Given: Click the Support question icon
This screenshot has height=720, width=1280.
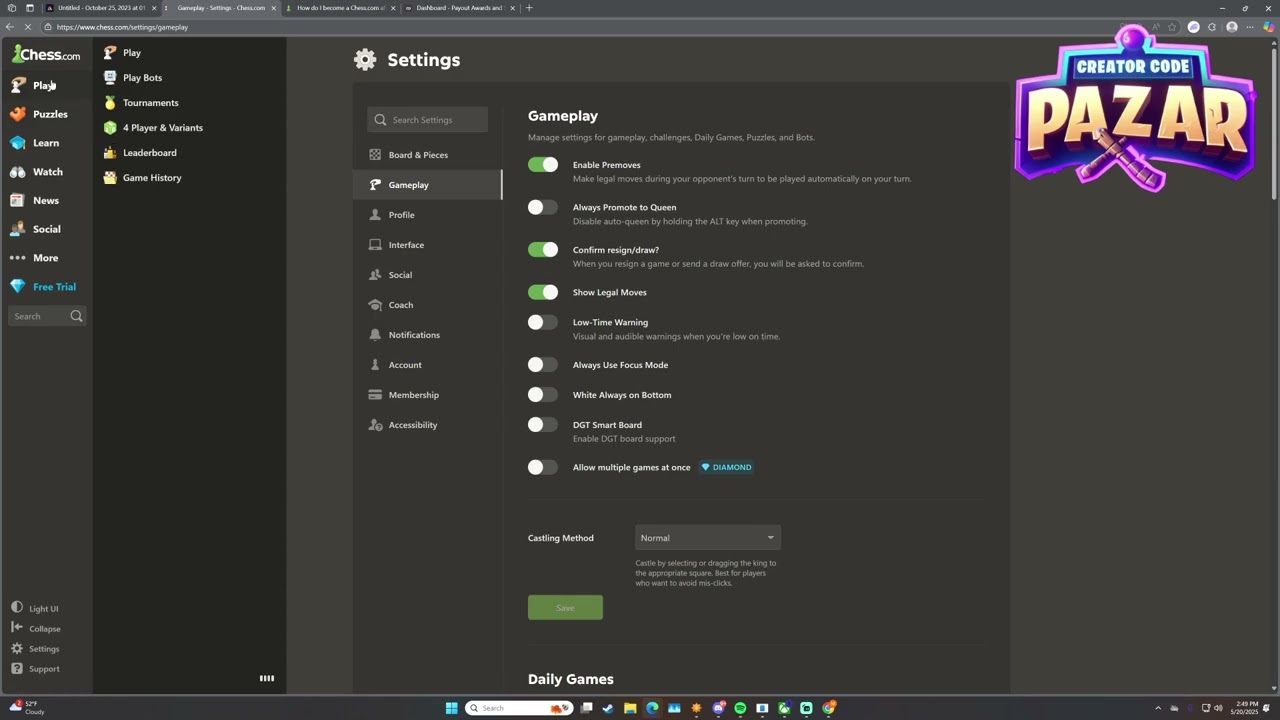Looking at the screenshot, I should click(17, 668).
